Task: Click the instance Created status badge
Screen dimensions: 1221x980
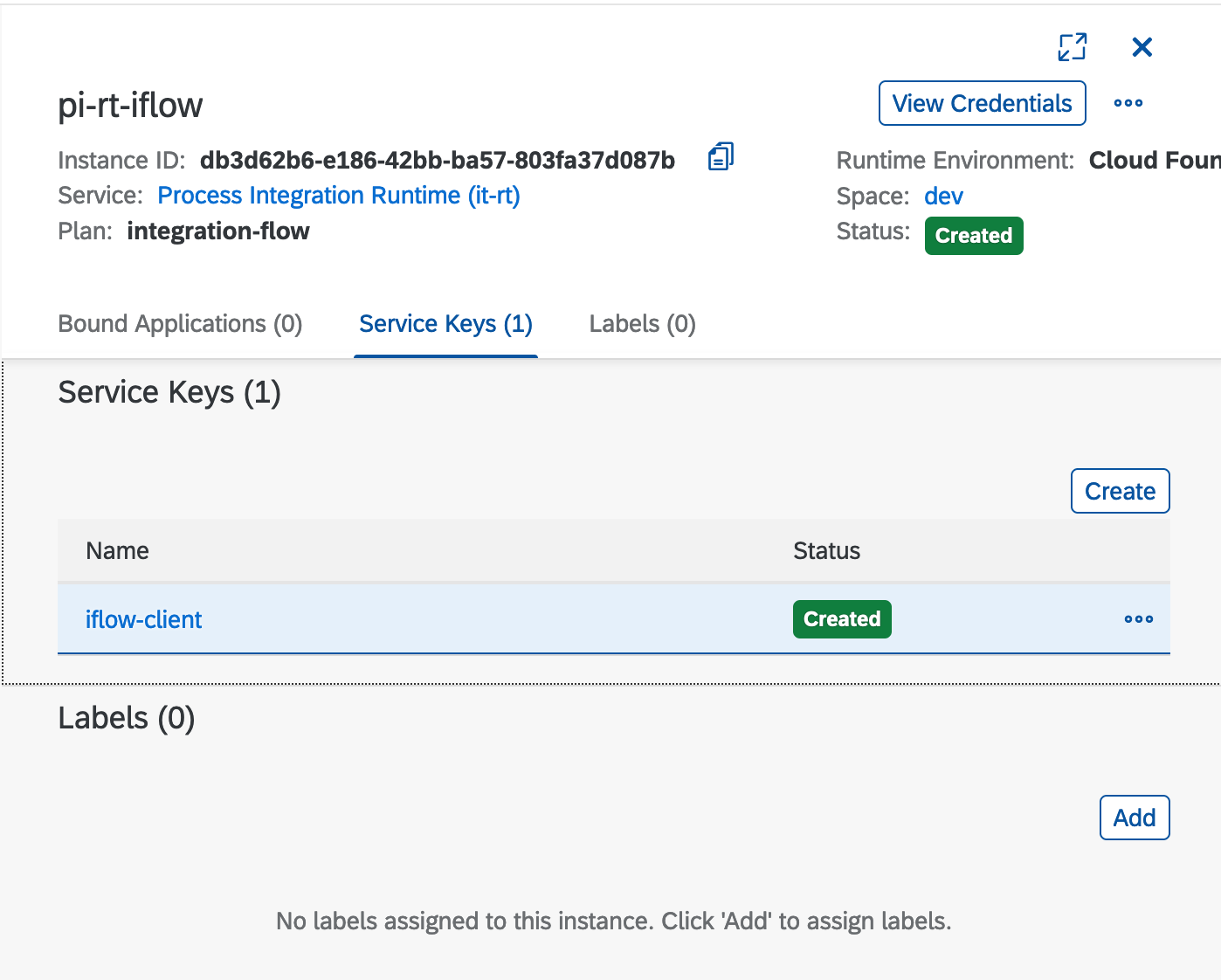Action: 974,236
